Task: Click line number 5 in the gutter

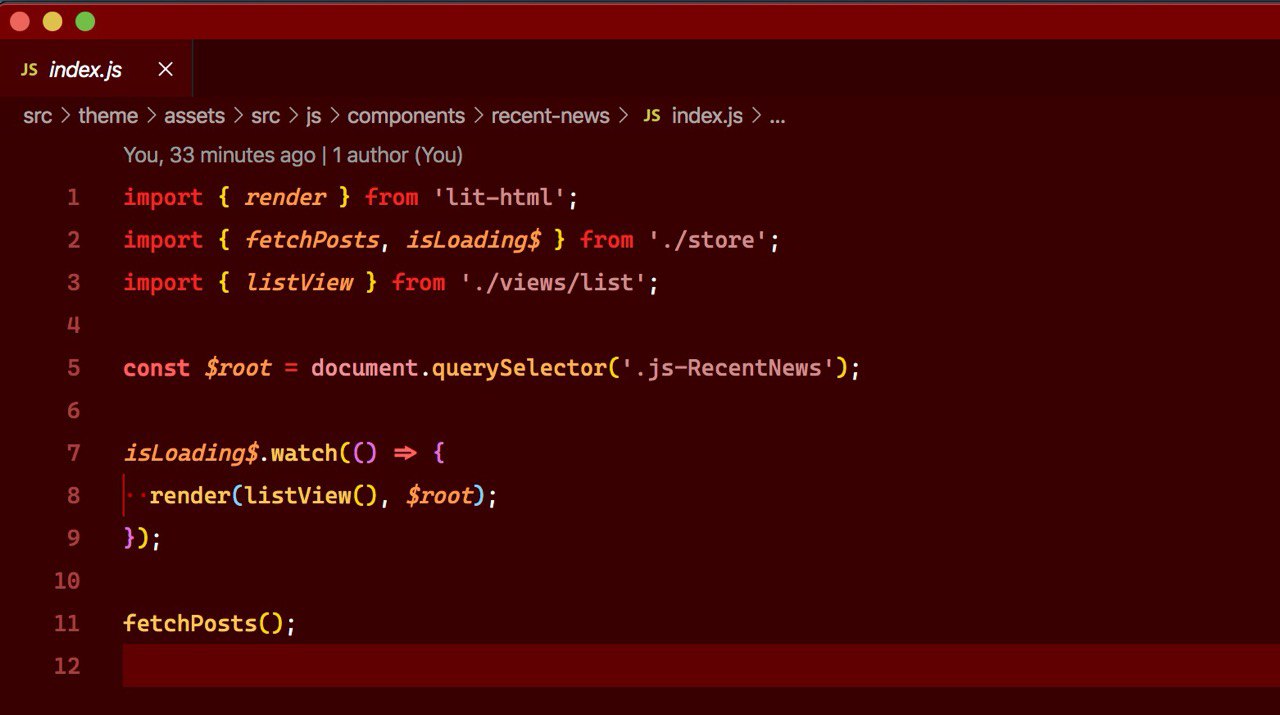Action: (73, 368)
